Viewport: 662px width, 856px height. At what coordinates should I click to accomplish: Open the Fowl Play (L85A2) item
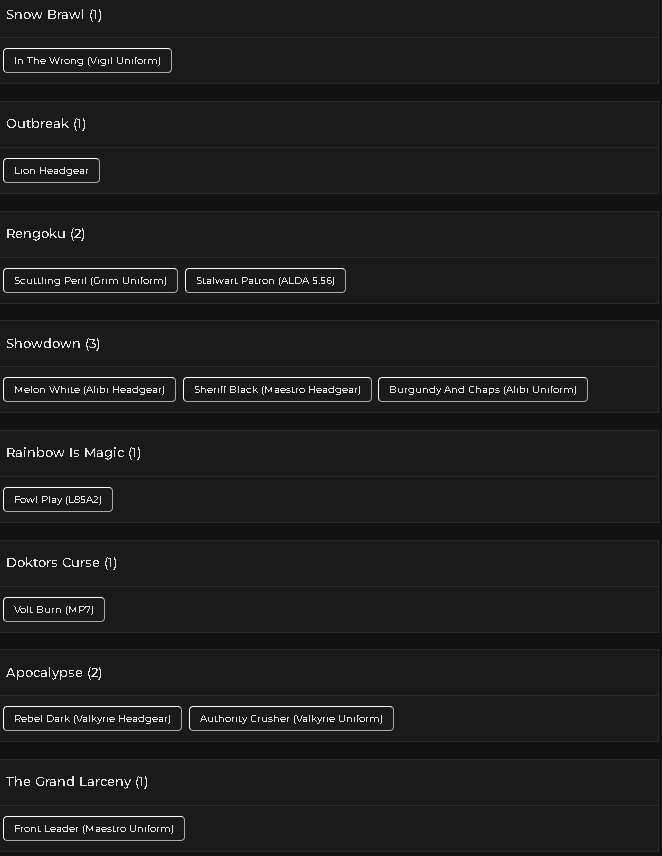(x=58, y=500)
